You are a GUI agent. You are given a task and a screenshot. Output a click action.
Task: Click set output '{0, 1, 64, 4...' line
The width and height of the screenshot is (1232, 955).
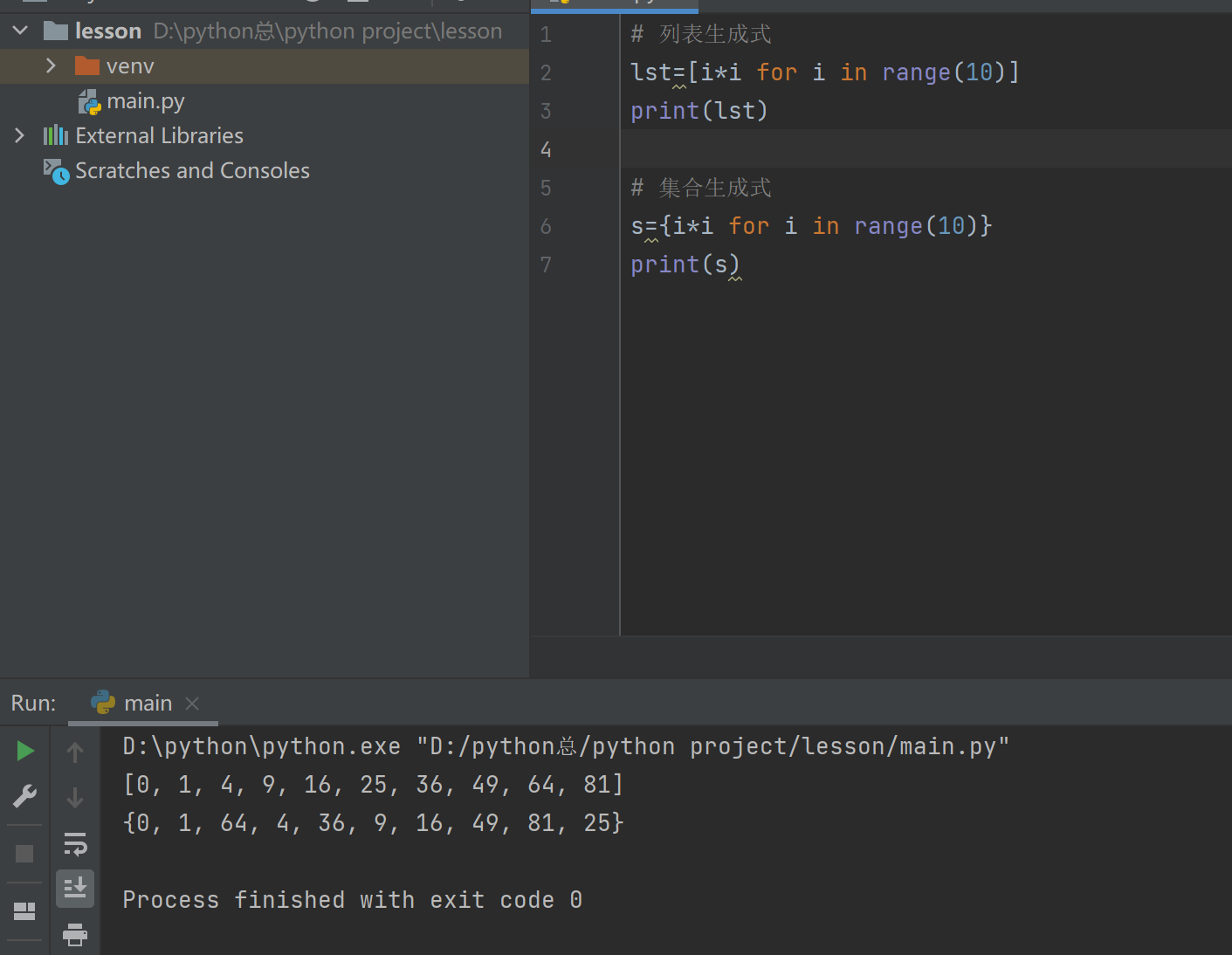(374, 823)
